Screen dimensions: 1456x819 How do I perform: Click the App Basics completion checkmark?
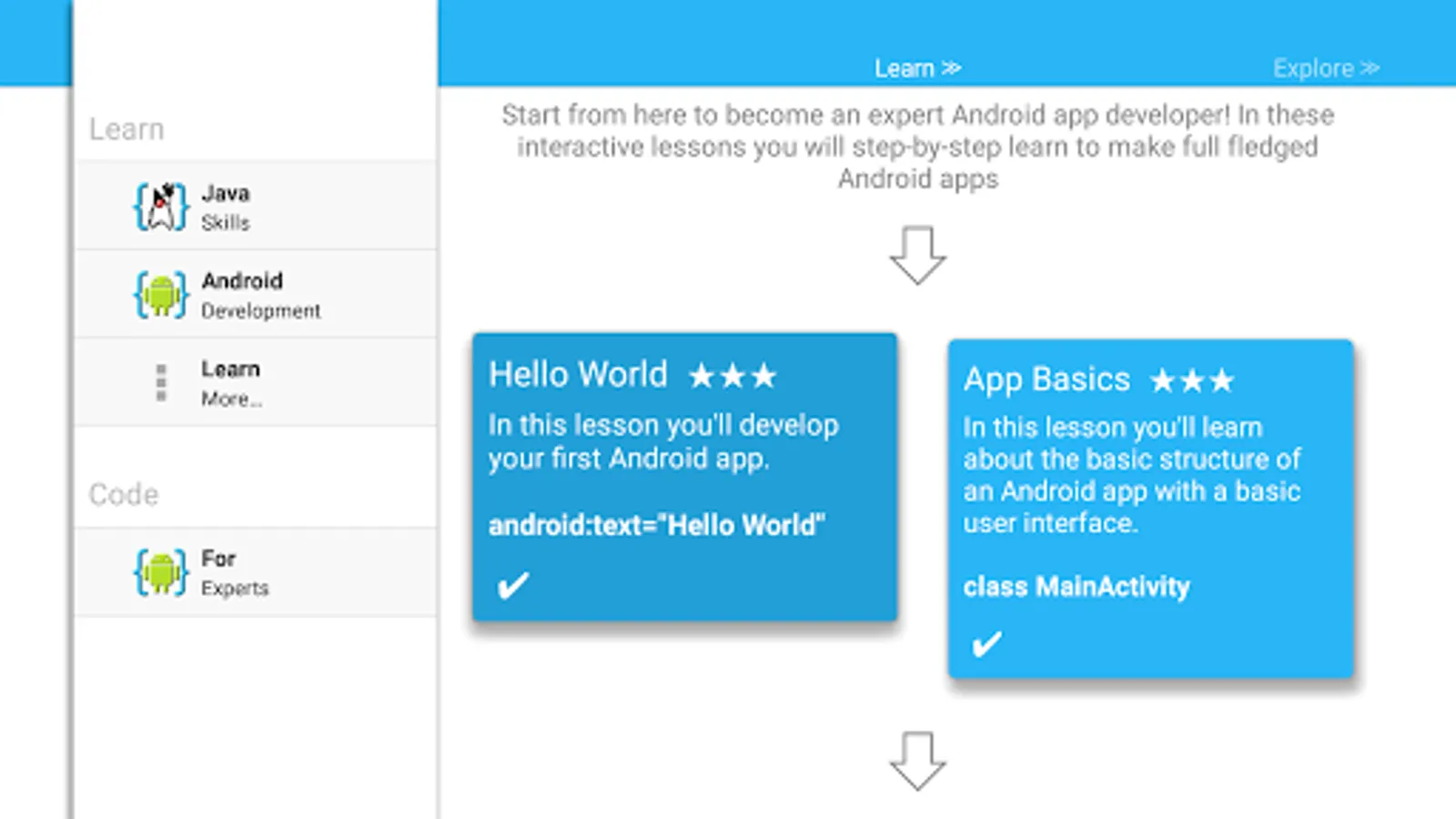click(986, 644)
